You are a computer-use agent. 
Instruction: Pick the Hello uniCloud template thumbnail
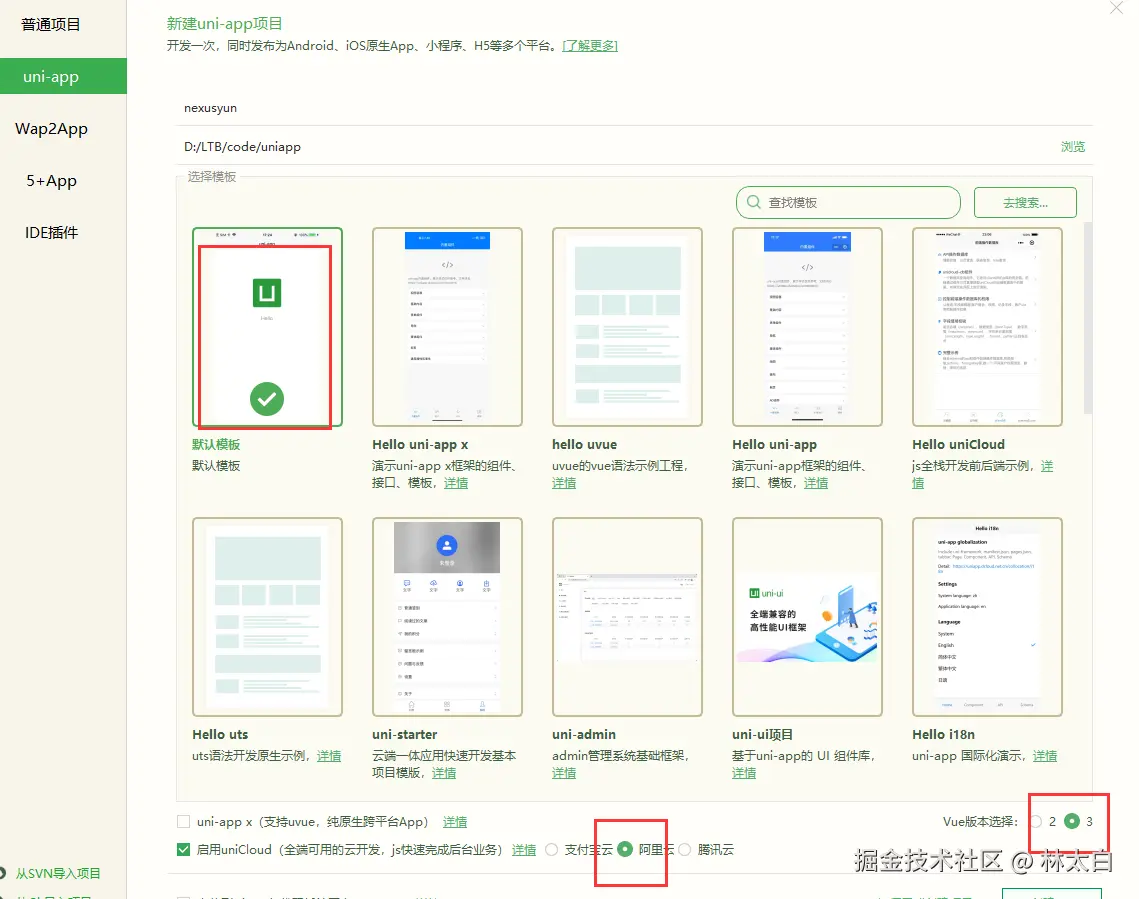coord(987,327)
